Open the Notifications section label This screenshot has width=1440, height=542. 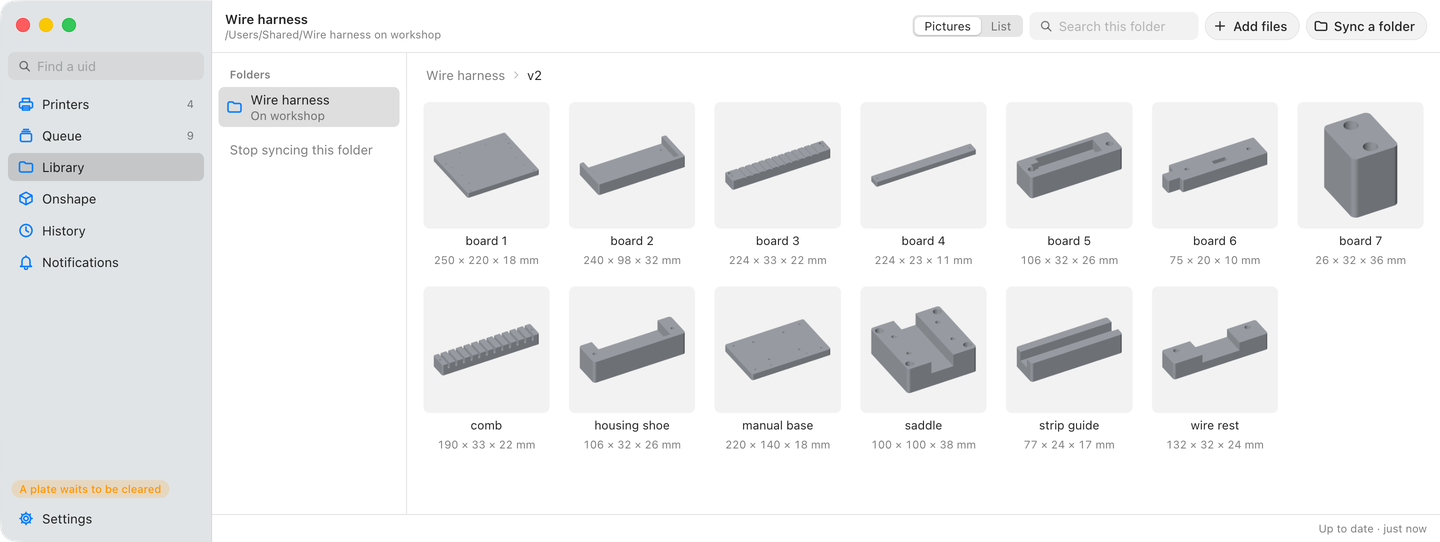tap(80, 262)
